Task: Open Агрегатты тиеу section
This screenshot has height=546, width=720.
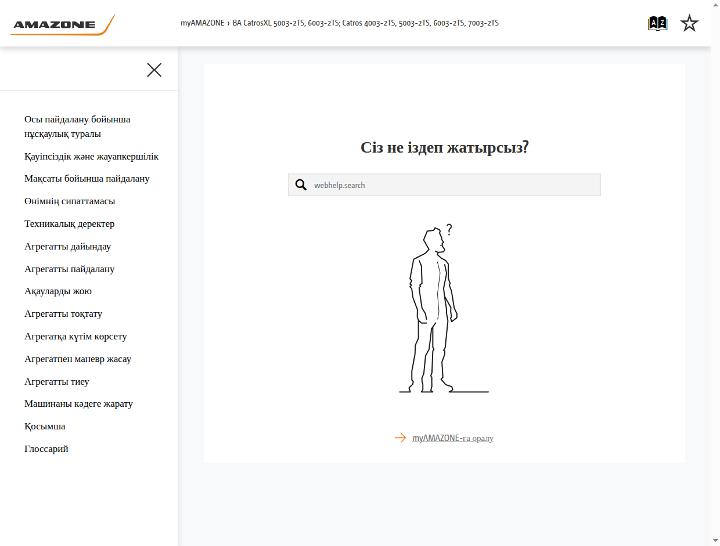Action: (x=56, y=382)
